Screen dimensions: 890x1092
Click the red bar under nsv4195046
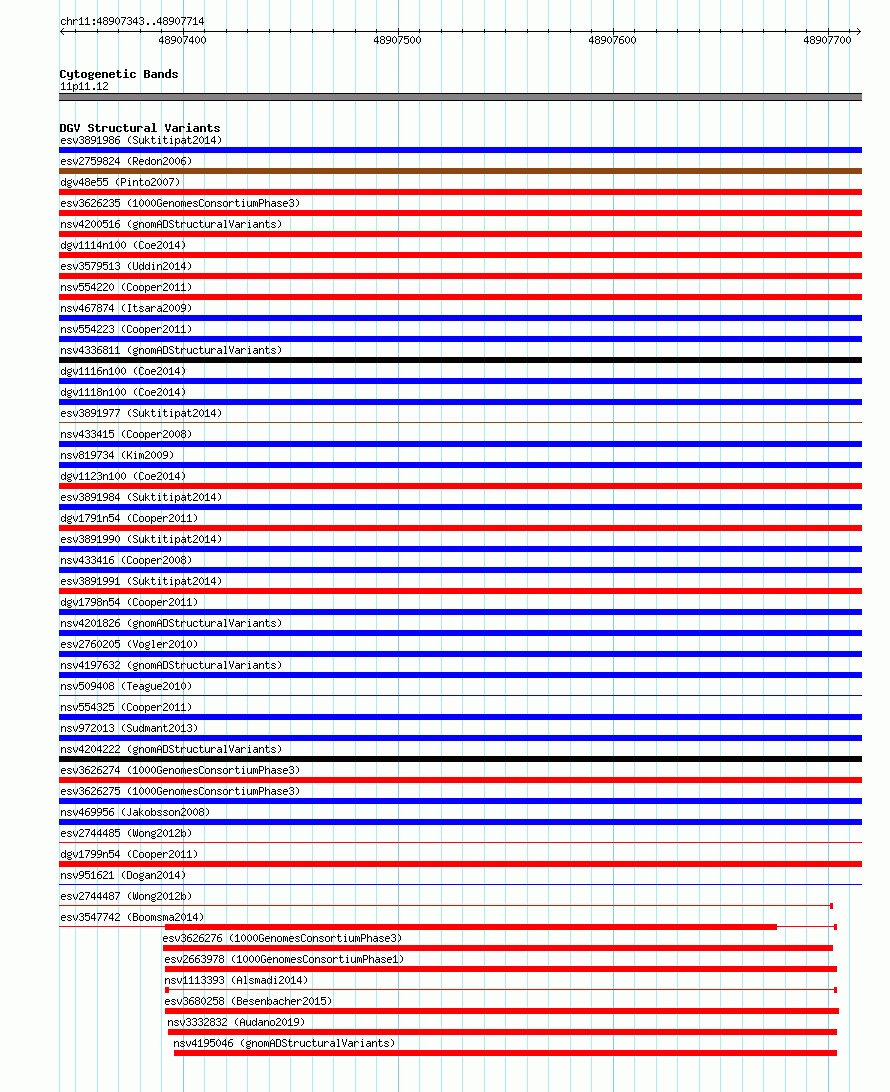tap(505, 1053)
